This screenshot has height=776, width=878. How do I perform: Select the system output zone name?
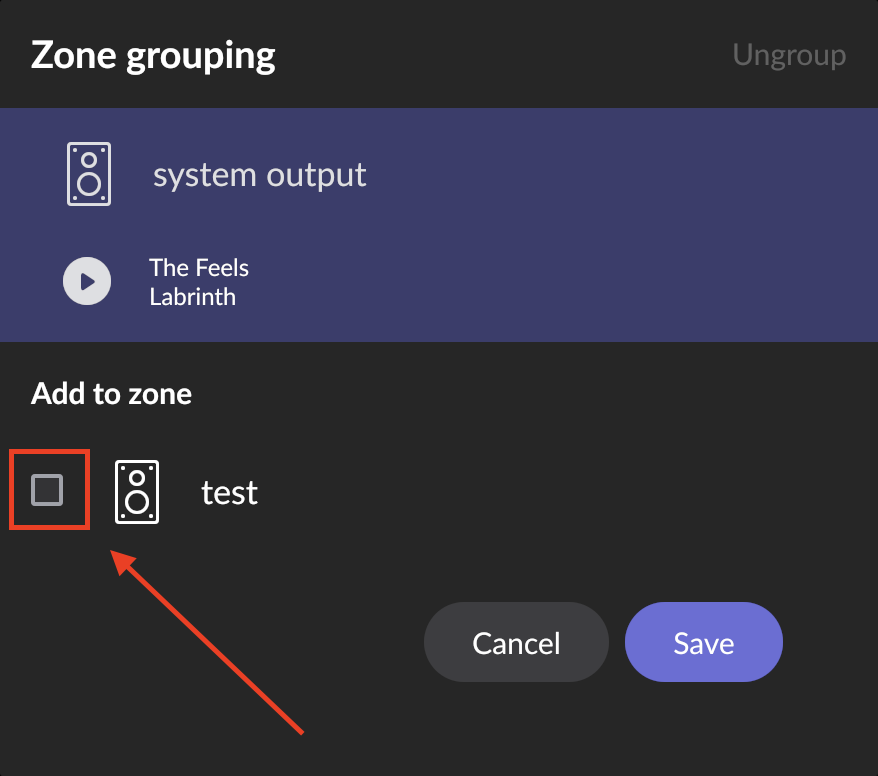260,175
